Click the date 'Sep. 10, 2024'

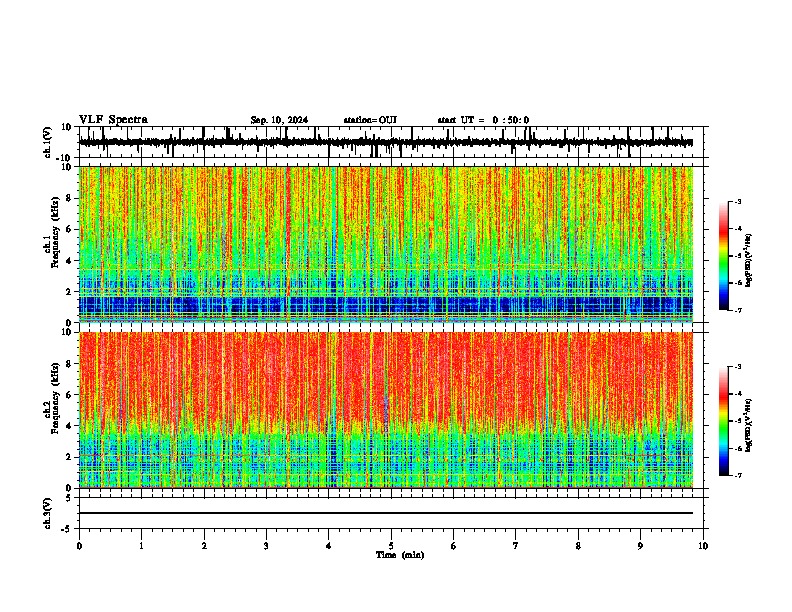279,120
